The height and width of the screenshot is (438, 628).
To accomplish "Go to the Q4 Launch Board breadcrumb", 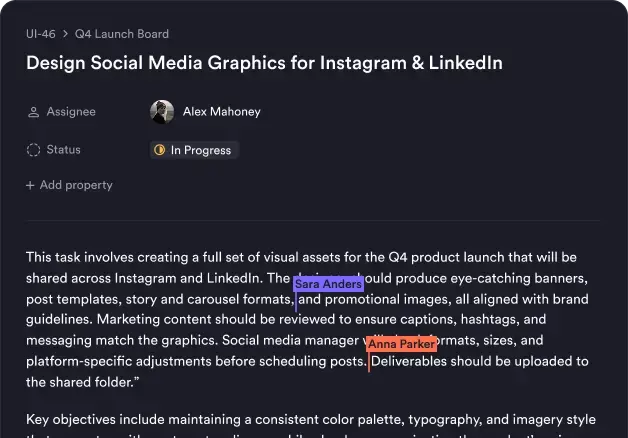I will [x=122, y=34].
